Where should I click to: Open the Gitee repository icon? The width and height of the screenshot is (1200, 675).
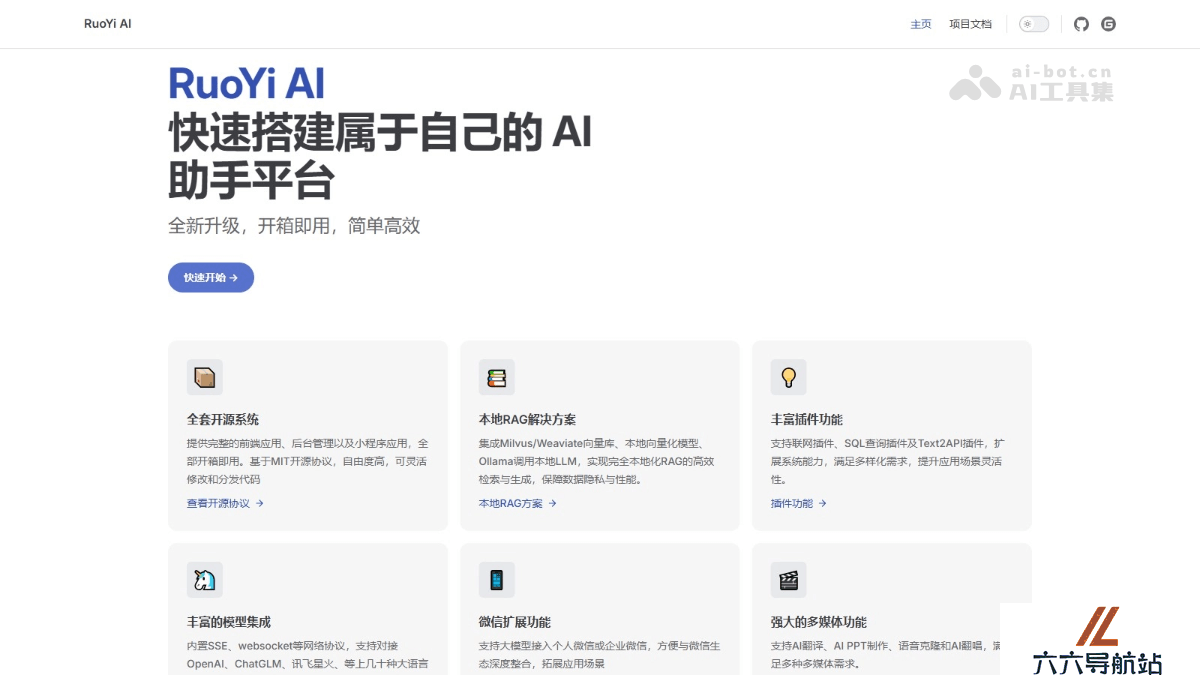coord(1108,24)
